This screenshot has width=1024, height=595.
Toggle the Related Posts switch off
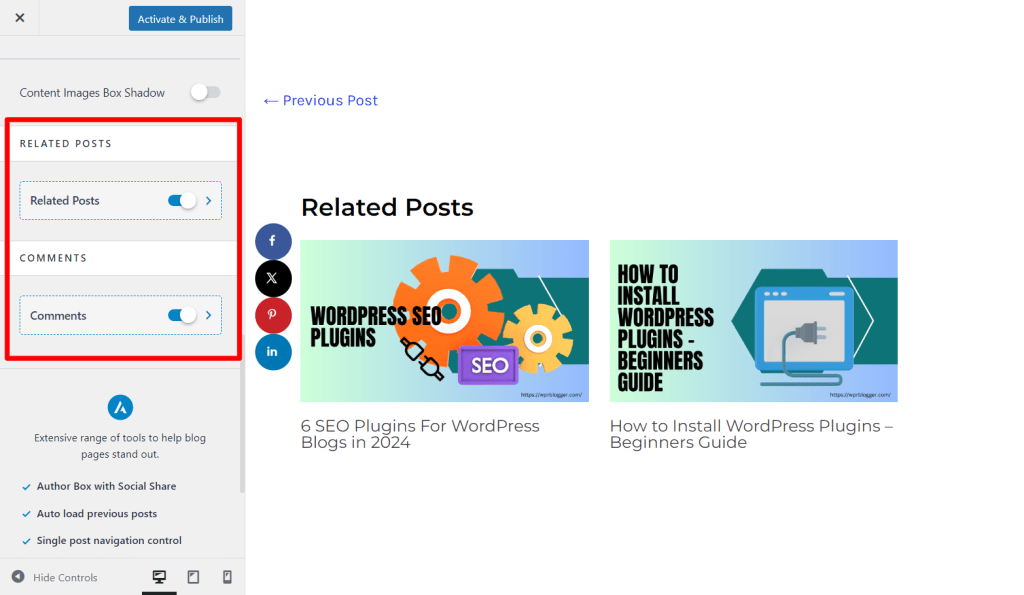click(182, 201)
